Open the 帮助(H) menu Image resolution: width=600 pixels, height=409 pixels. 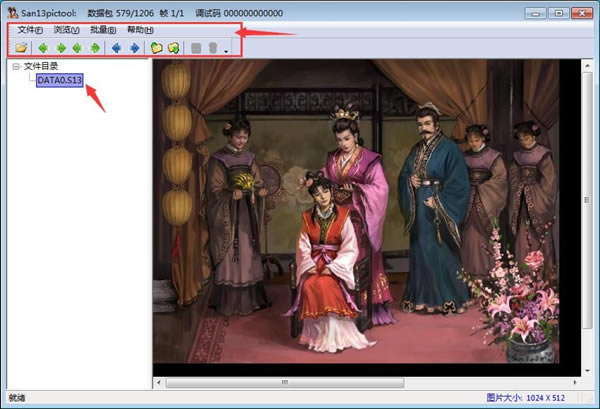coord(140,30)
